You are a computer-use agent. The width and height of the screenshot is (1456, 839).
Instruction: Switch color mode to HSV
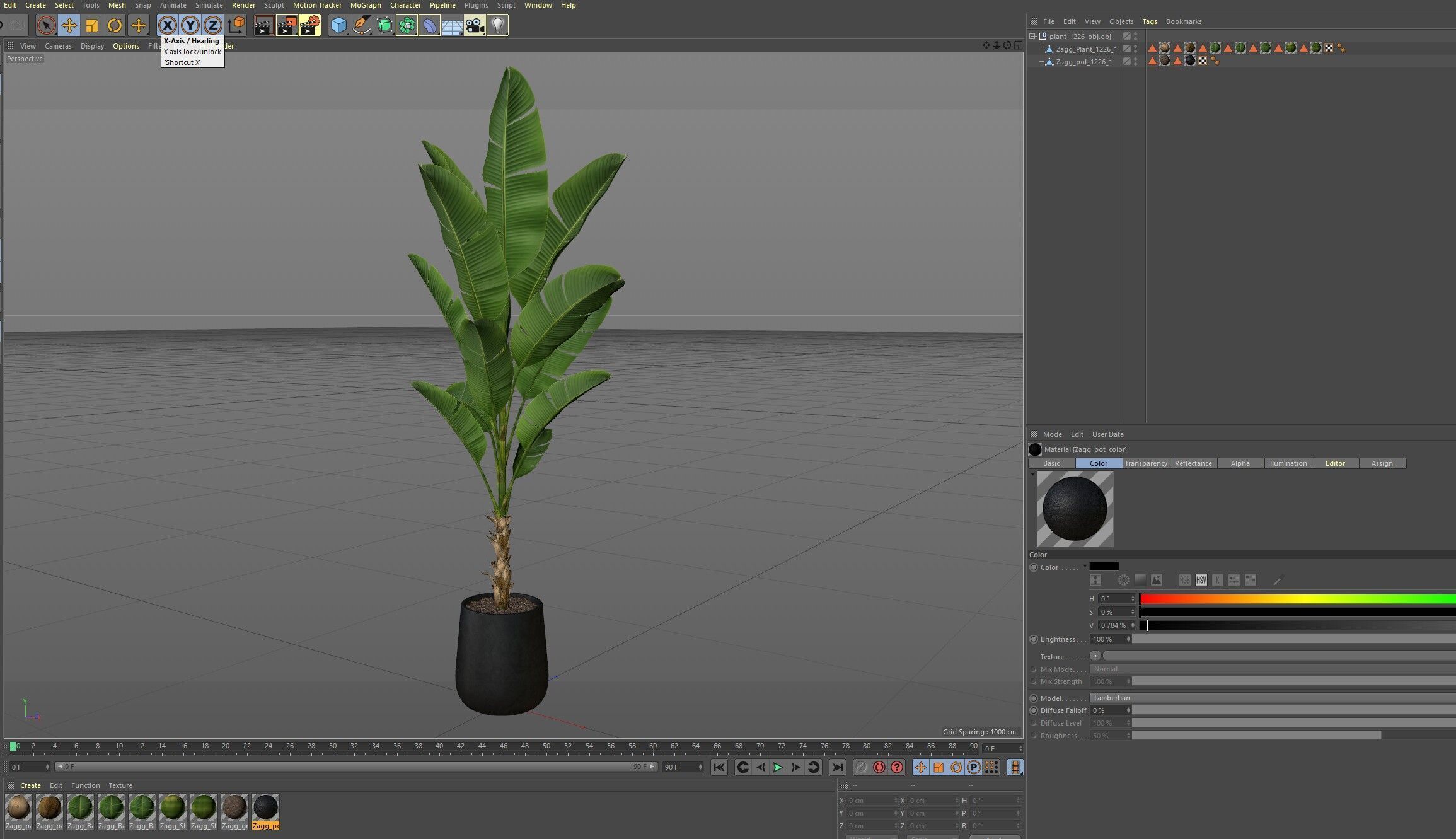pos(1201,580)
